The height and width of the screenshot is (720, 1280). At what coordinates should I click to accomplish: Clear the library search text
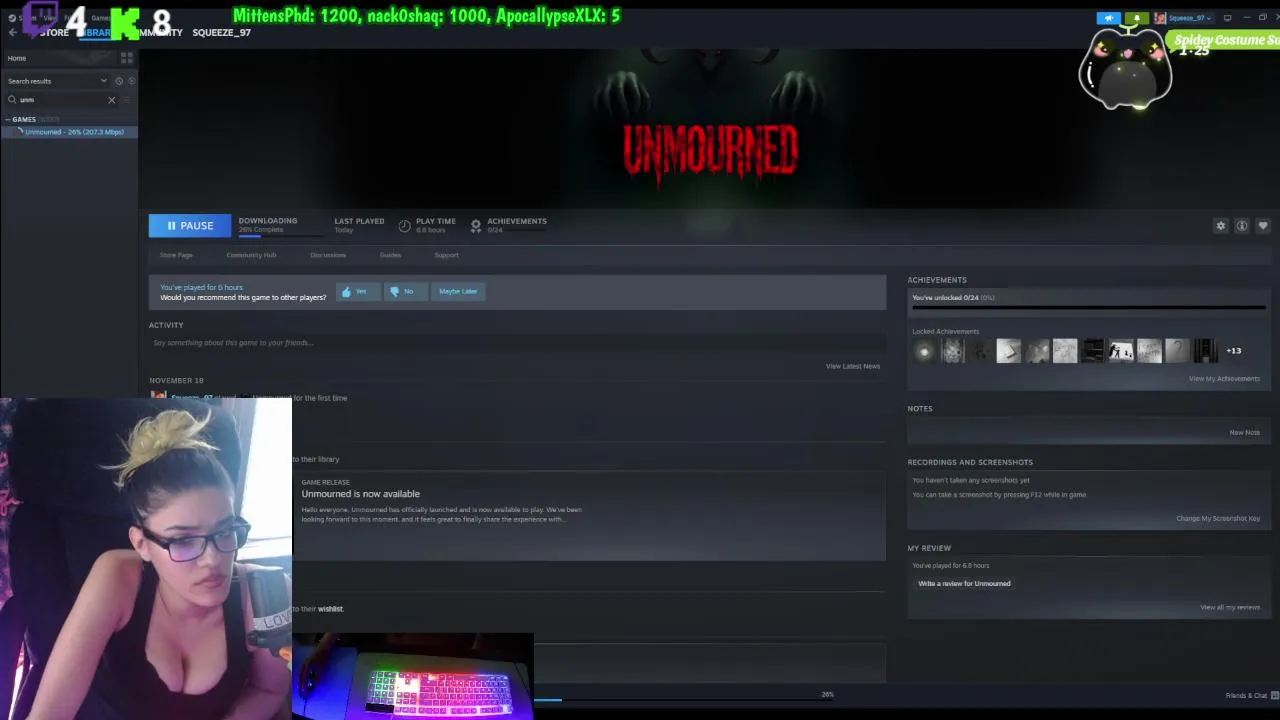[112, 100]
